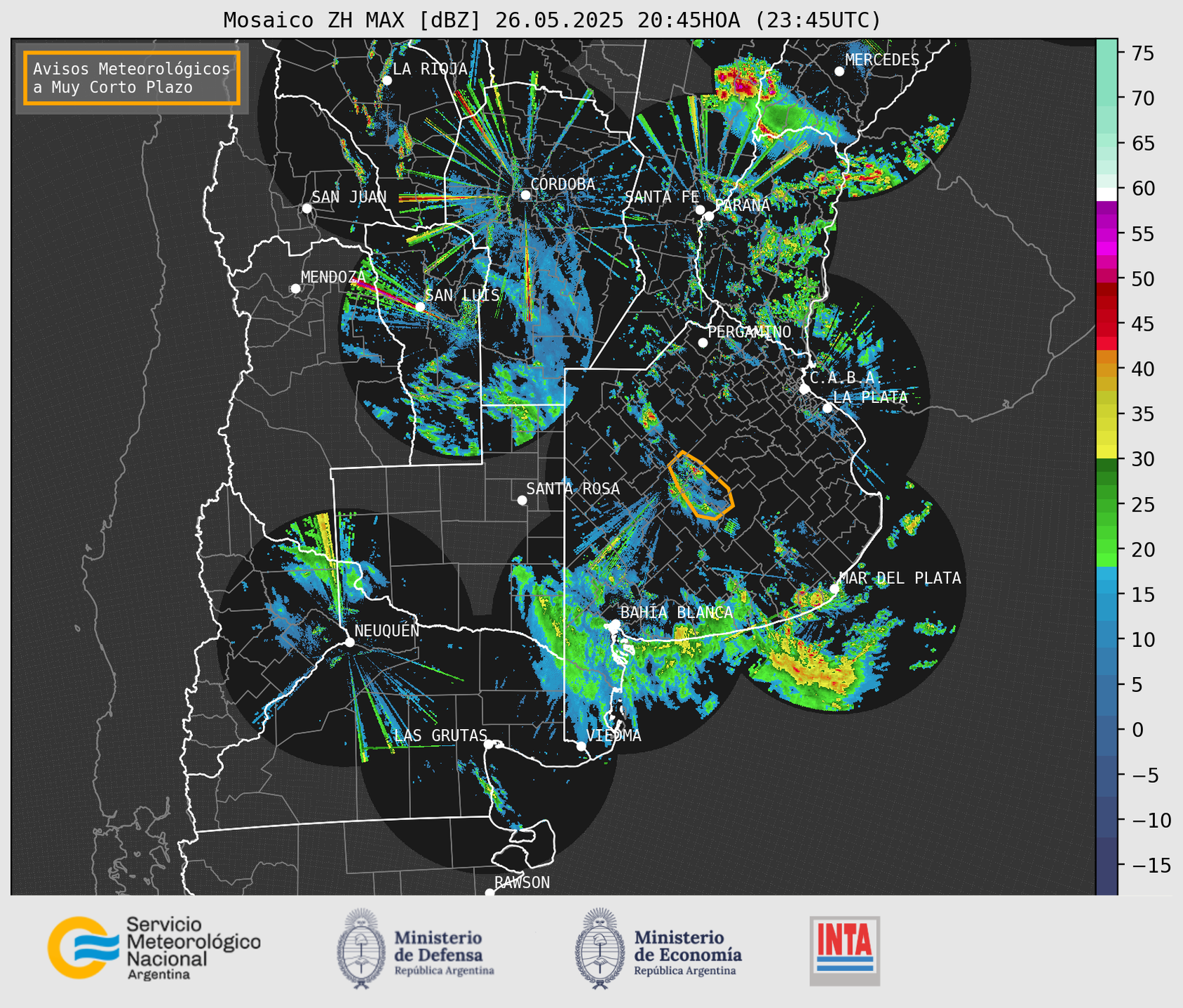Click the dark -15 dBZ colorbar segment
This screenshot has height=1008, width=1183.
tap(1107, 865)
